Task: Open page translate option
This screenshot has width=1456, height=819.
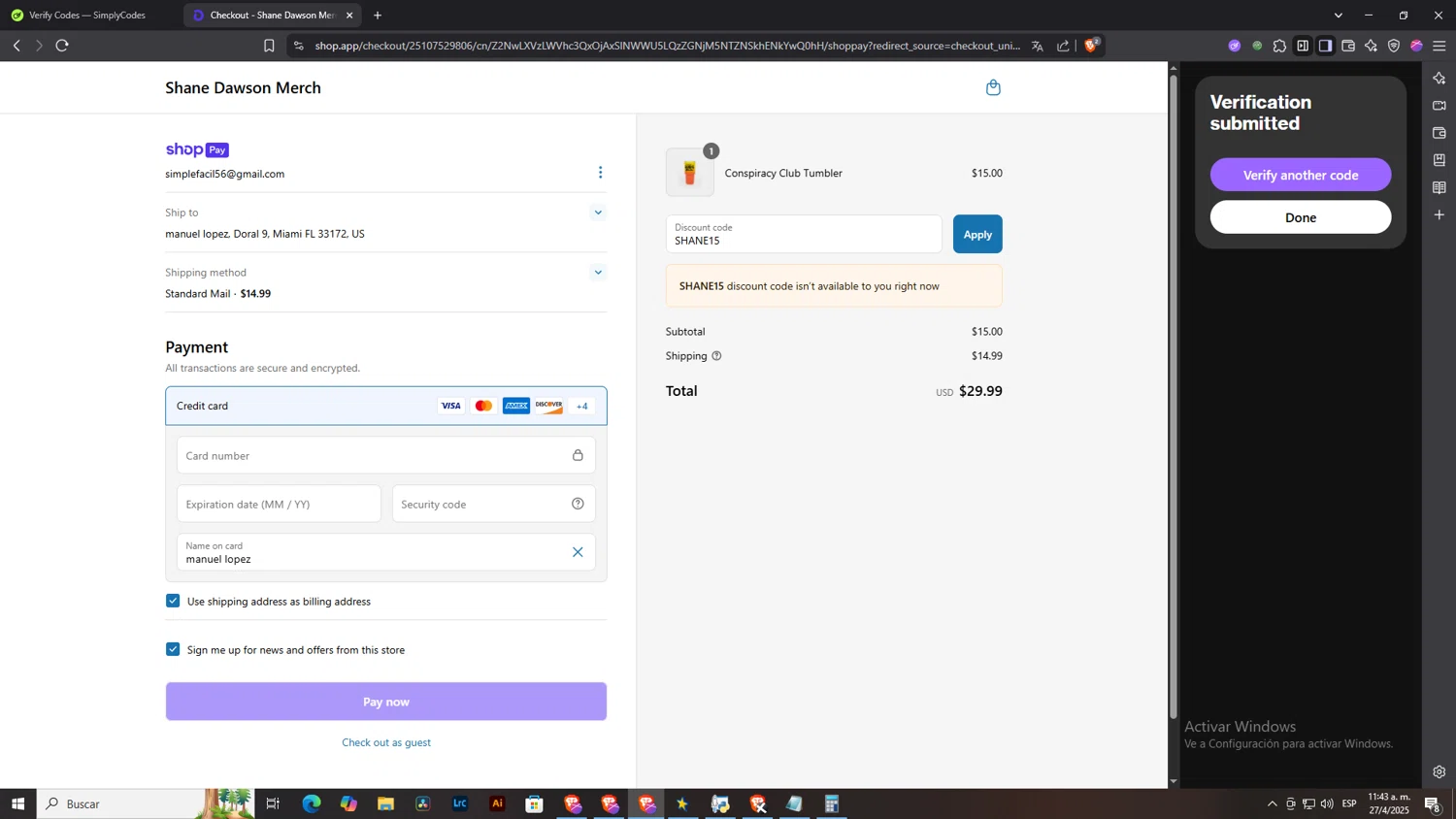Action: 1038,46
